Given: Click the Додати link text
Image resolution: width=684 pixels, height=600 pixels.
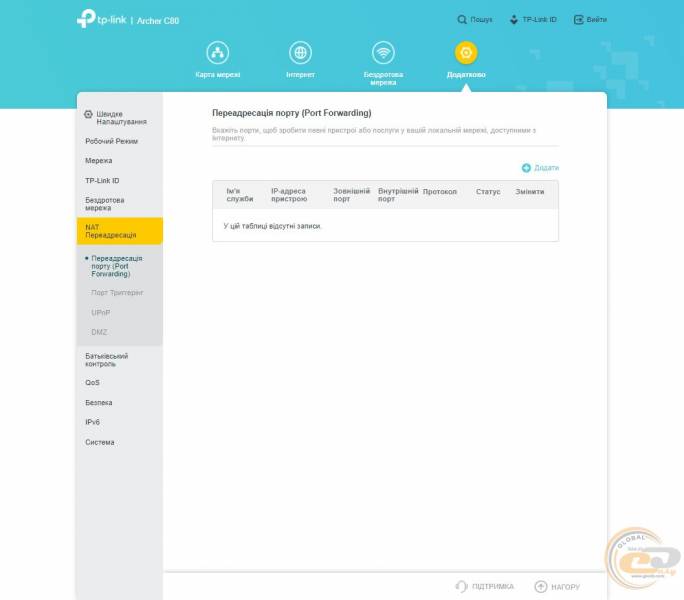Looking at the screenshot, I should click(x=547, y=168).
